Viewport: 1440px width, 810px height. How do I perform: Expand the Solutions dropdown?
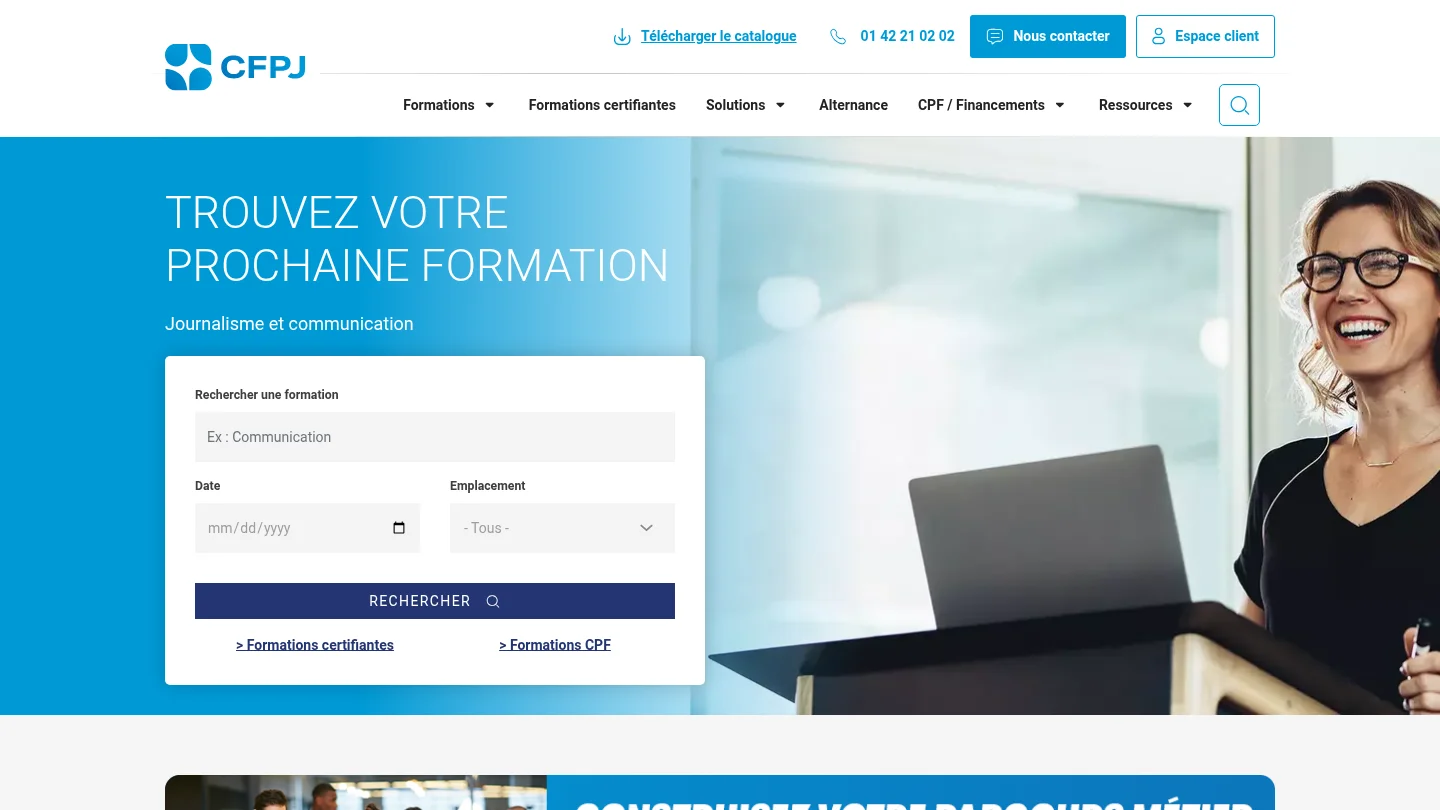coord(746,105)
